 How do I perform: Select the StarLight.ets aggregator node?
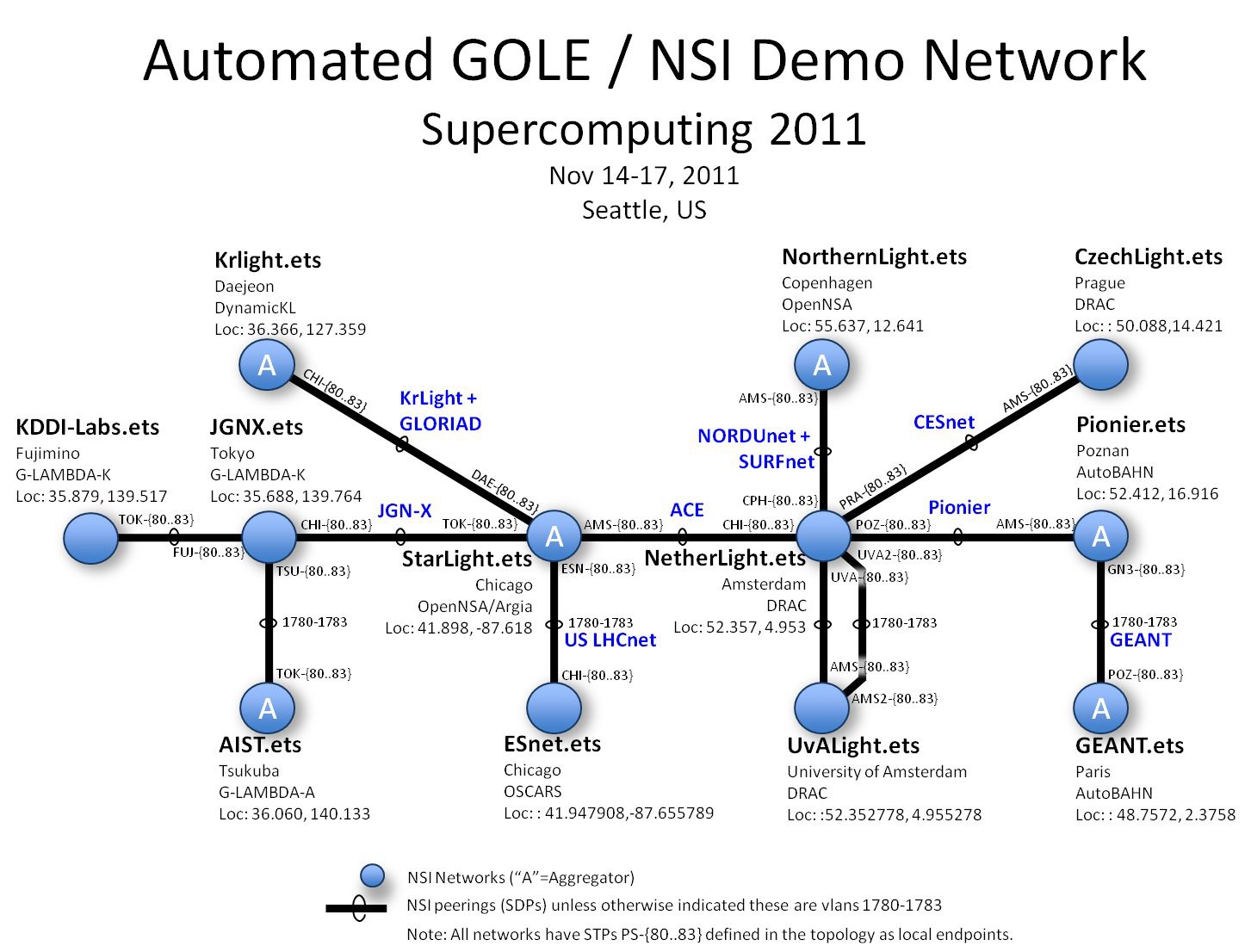pyautogui.click(x=554, y=536)
